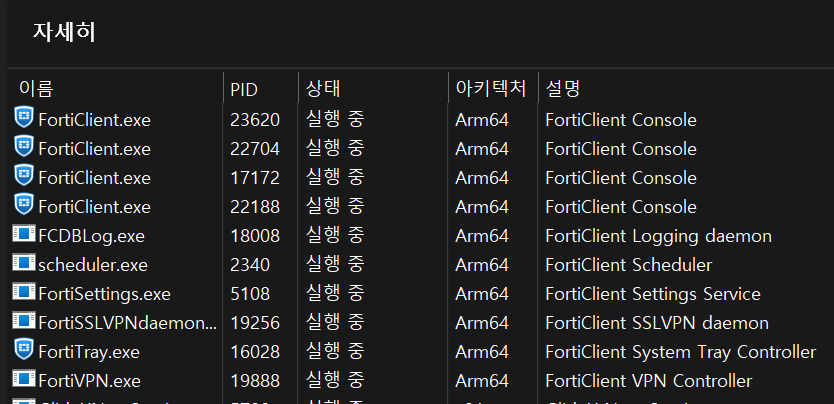The height and width of the screenshot is (404, 834).
Task: Select the FortiTray.exe process name
Action: 89,352
